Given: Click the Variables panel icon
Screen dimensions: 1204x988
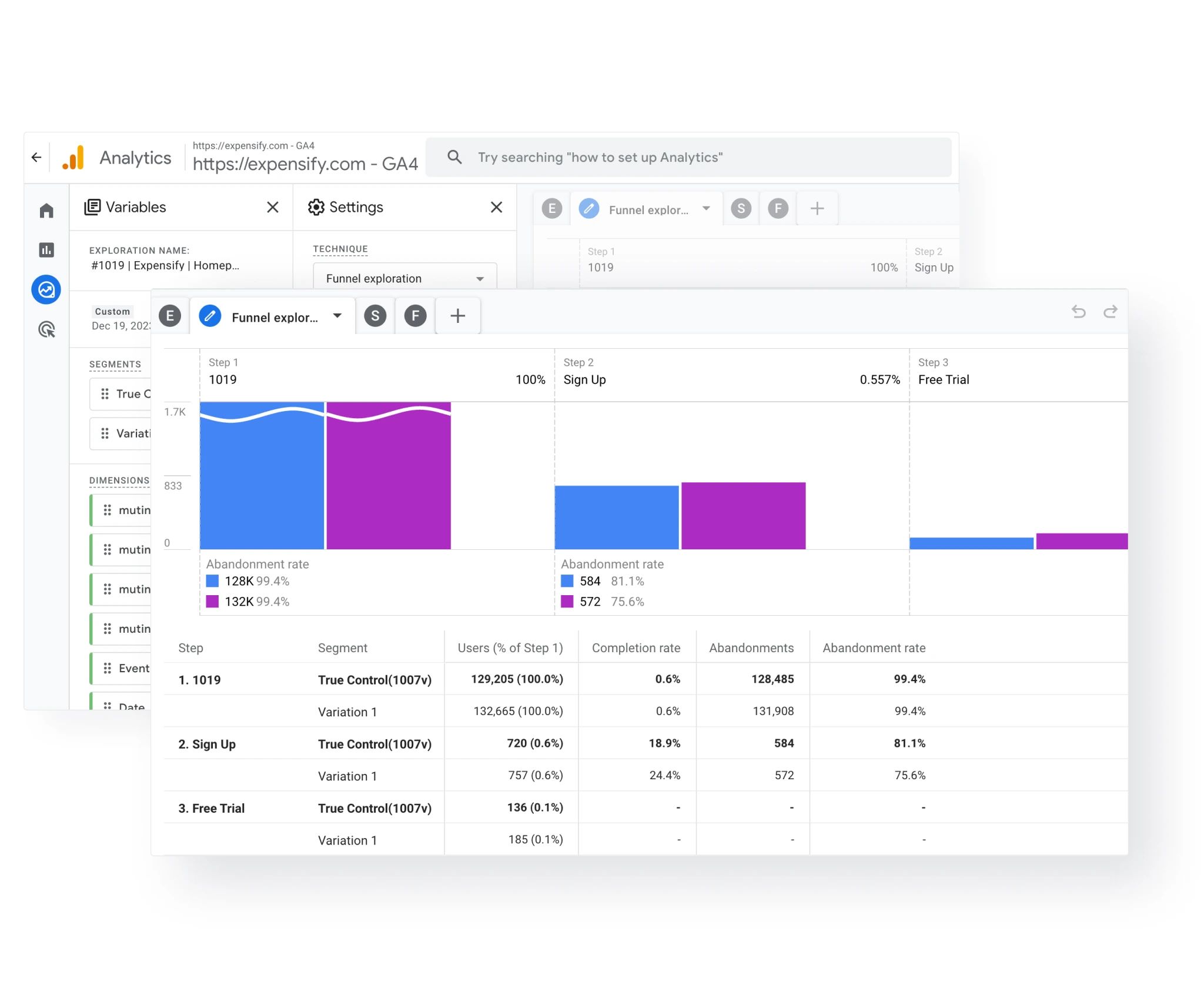Looking at the screenshot, I should point(92,207).
